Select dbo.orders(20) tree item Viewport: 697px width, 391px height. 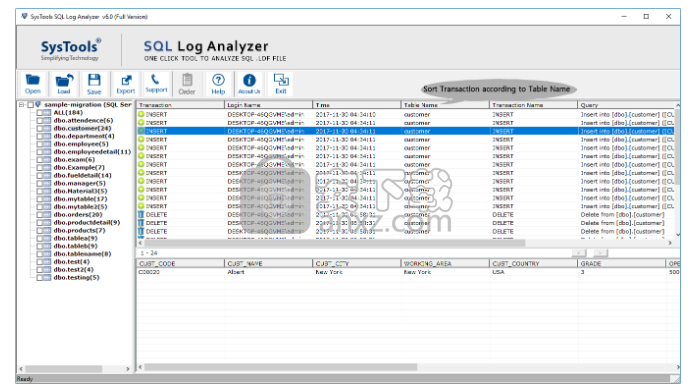pos(78,215)
